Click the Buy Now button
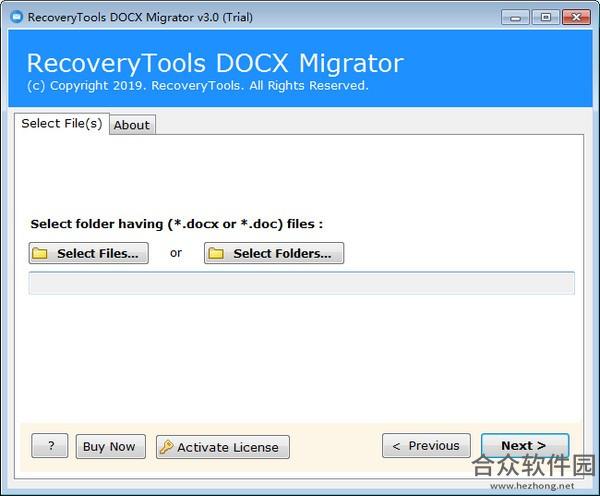 [111, 447]
